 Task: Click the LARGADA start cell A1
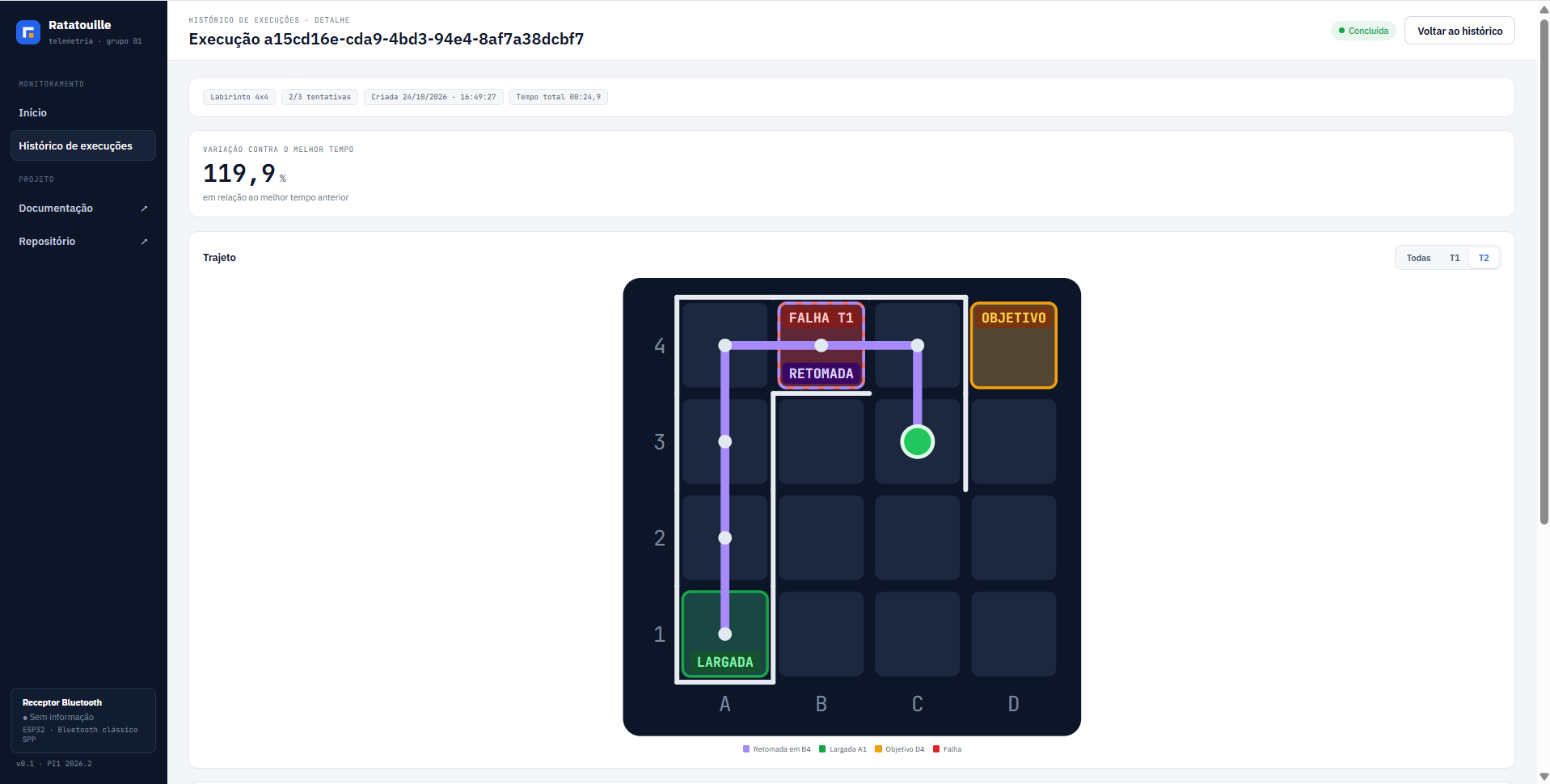coord(724,634)
